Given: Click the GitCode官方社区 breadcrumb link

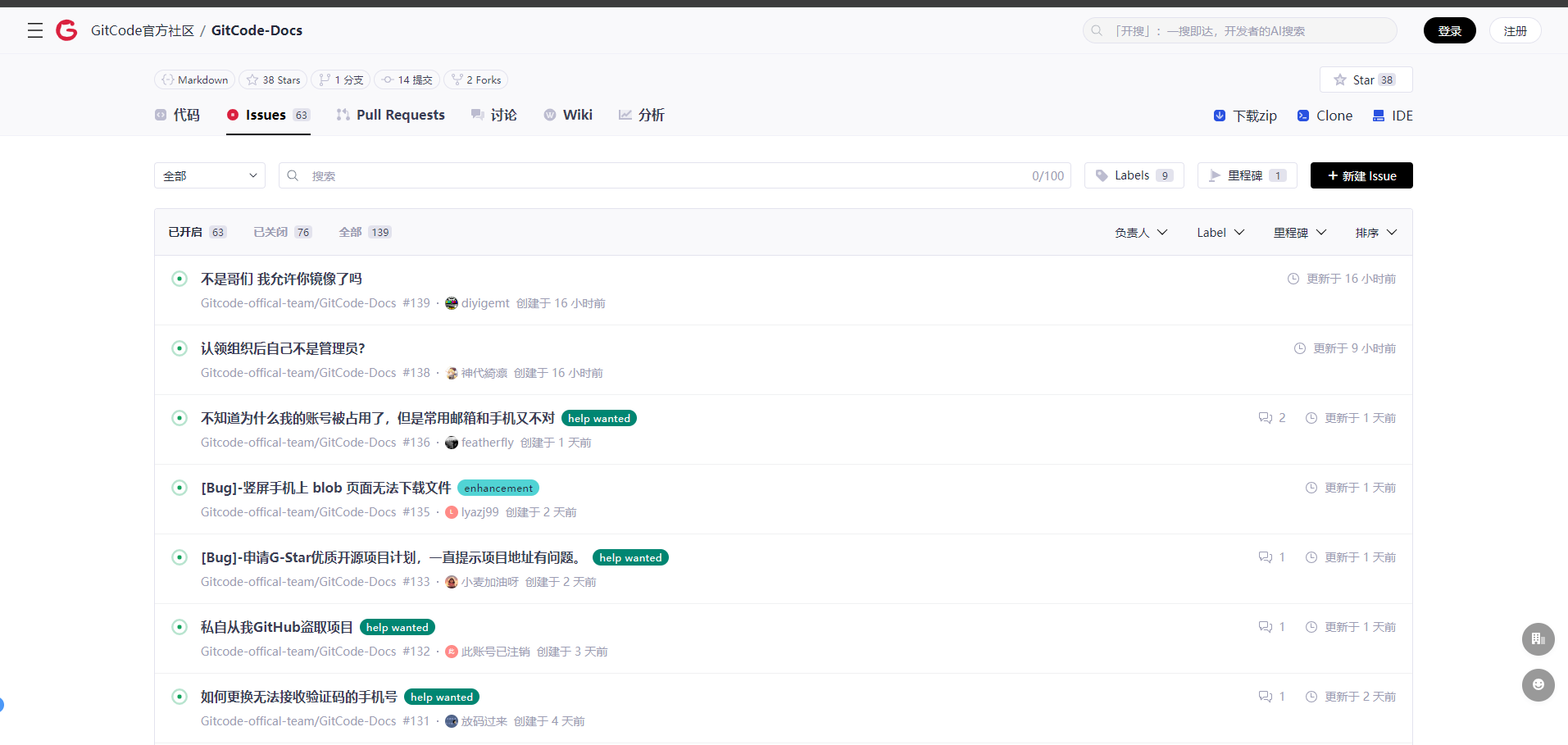Looking at the screenshot, I should tap(143, 30).
